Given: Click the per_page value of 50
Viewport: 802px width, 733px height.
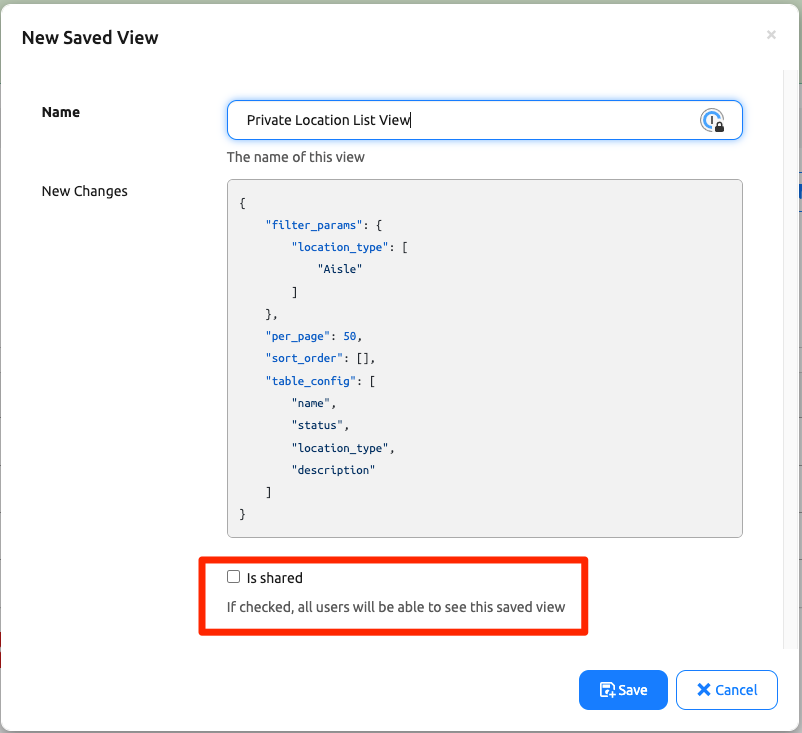Looking at the screenshot, I should (x=350, y=335).
